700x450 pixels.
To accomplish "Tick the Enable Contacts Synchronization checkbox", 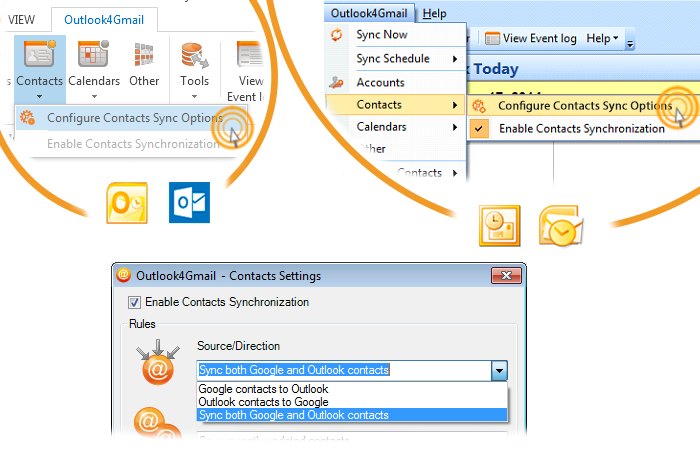I will [x=134, y=302].
